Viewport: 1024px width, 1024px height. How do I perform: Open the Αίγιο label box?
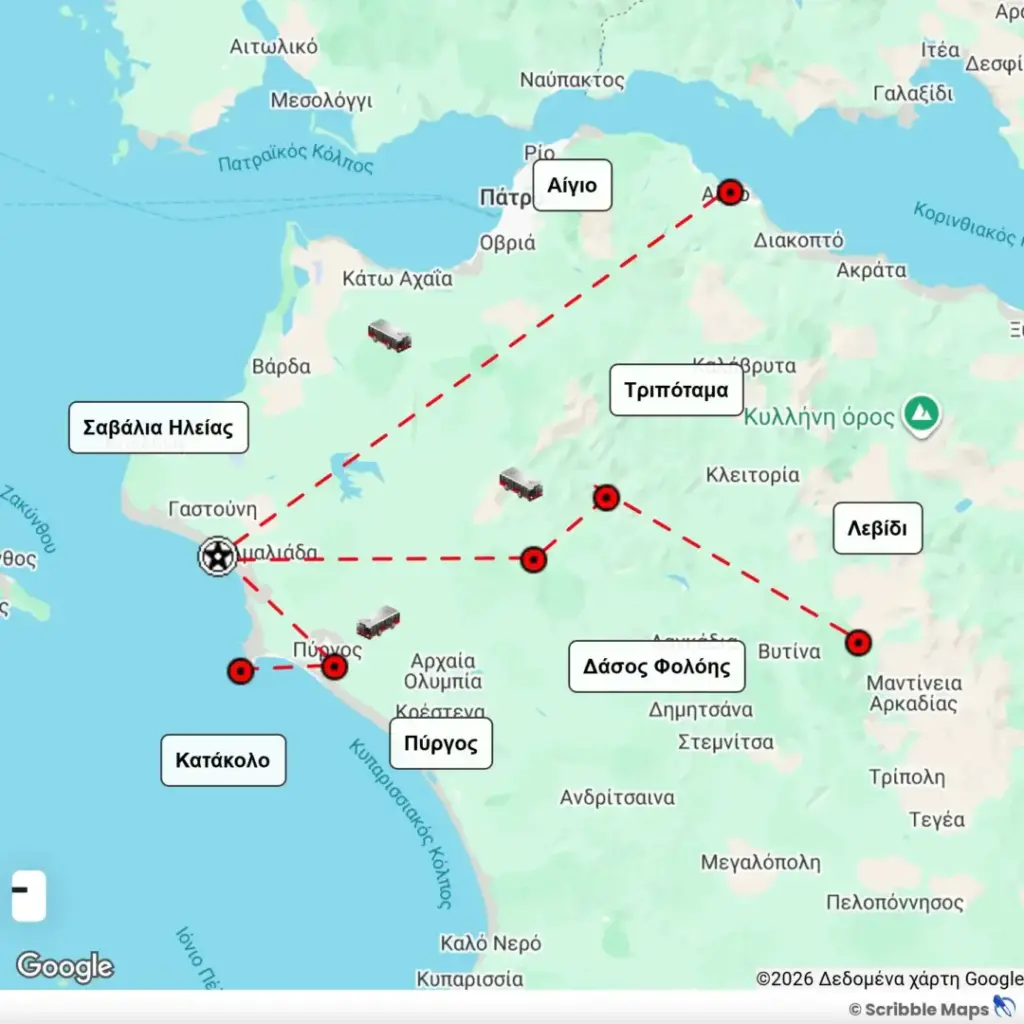click(x=572, y=185)
